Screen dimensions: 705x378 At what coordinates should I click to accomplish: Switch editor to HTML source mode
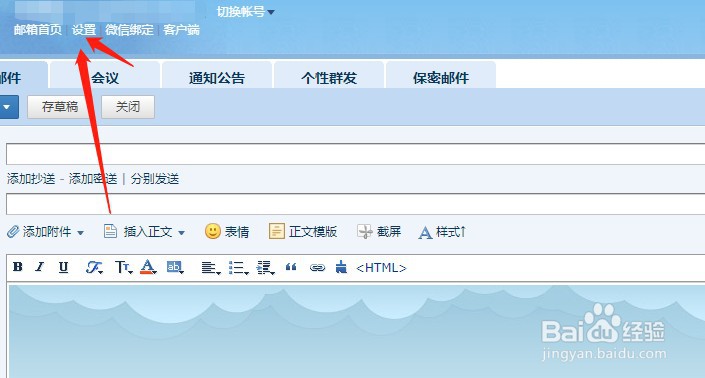click(x=381, y=268)
